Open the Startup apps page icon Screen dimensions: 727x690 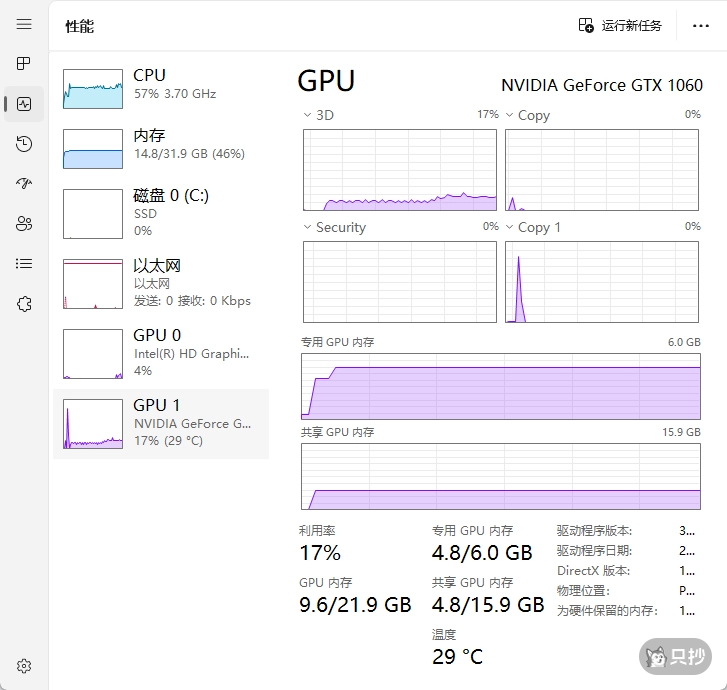tap(24, 184)
